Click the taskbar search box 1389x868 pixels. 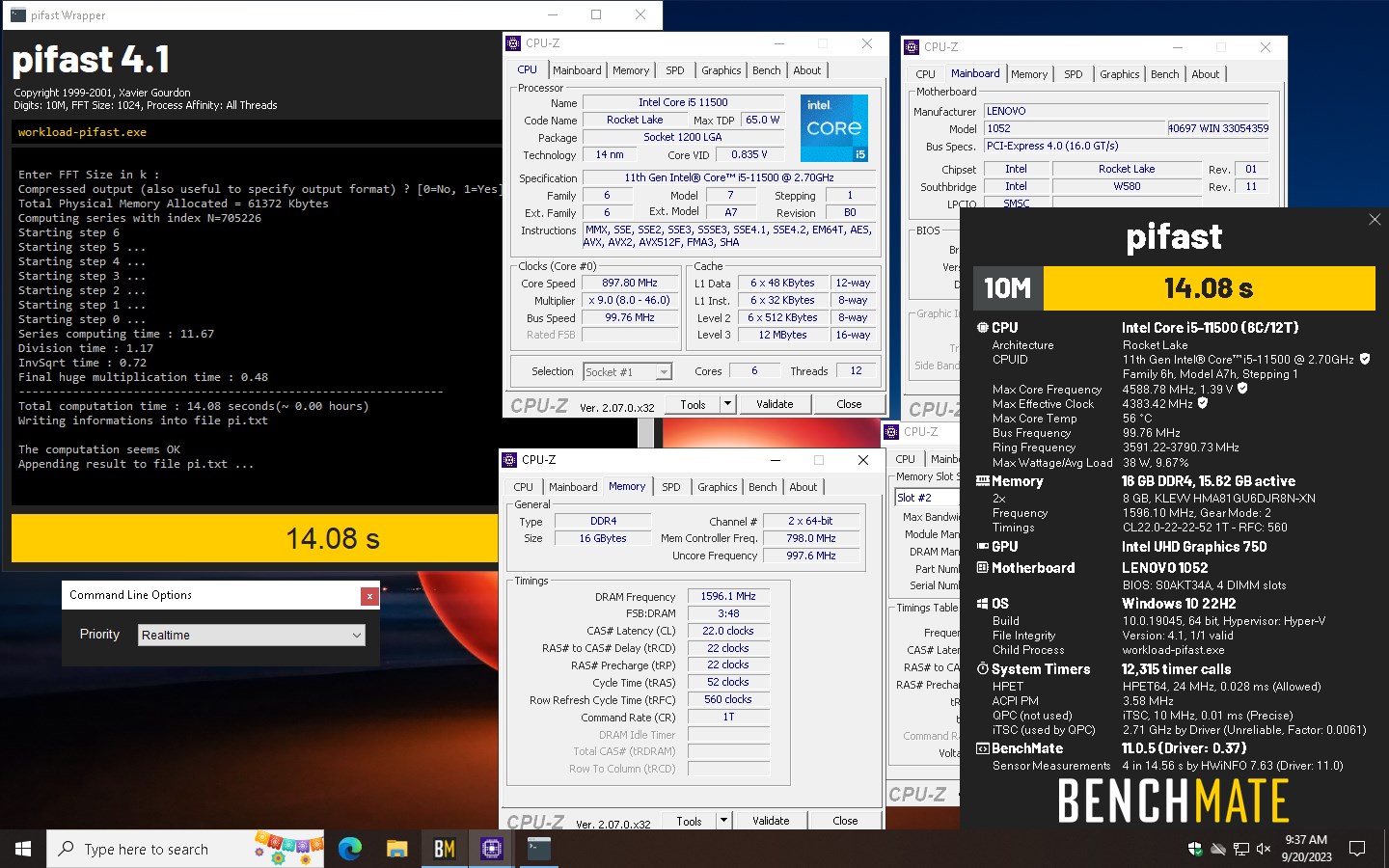point(185,849)
